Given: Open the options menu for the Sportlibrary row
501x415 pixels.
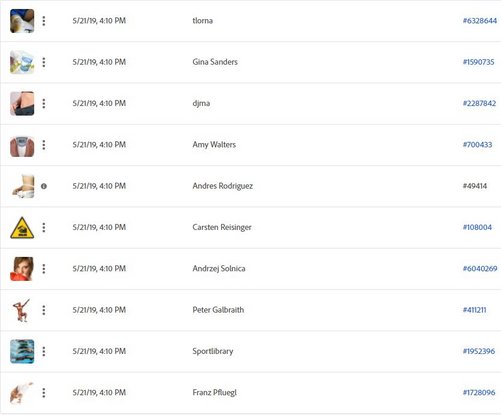Looking at the screenshot, I should (44, 351).
